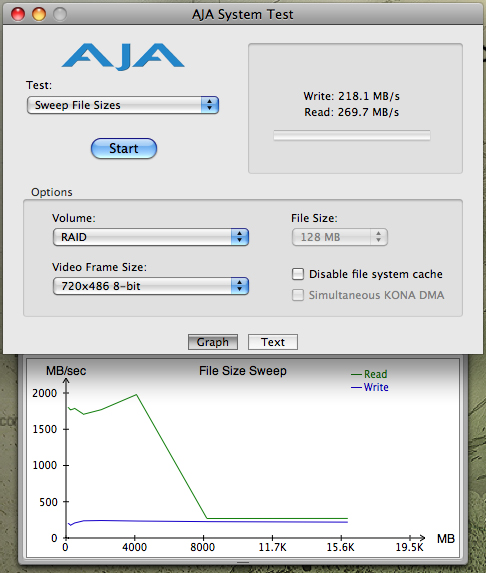Click the AJA System Test window title
The image size is (486, 573).
click(x=243, y=15)
